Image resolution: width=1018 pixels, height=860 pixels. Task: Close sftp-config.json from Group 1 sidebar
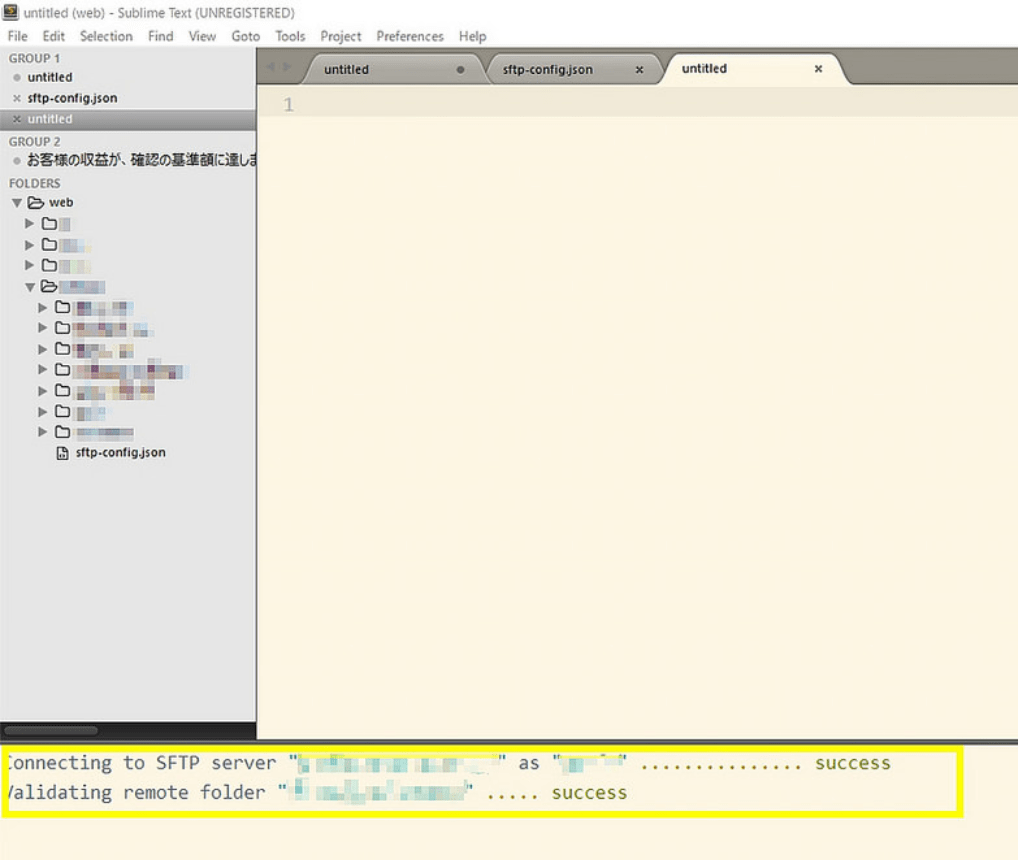point(17,98)
